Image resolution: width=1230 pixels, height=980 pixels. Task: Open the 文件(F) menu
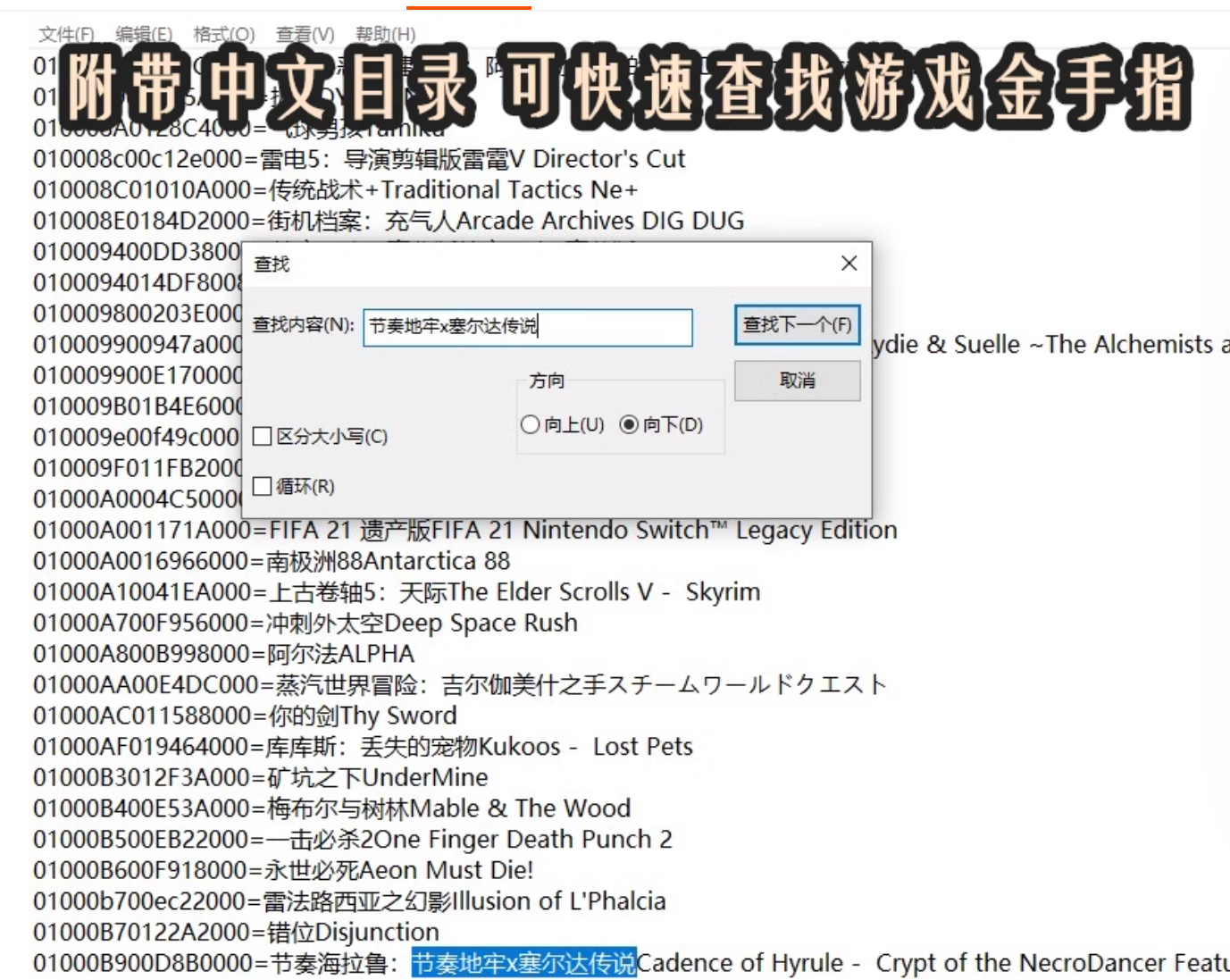(x=66, y=35)
